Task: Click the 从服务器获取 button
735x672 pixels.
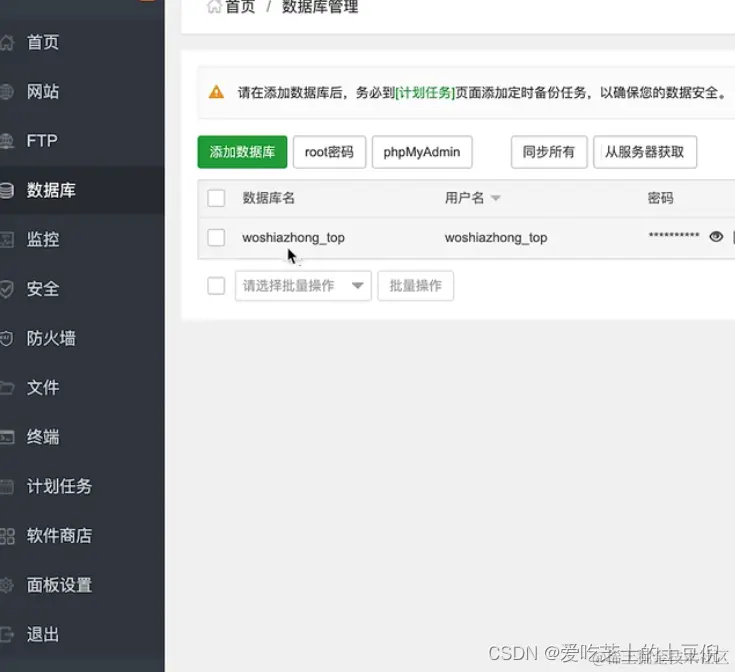Action: point(645,152)
